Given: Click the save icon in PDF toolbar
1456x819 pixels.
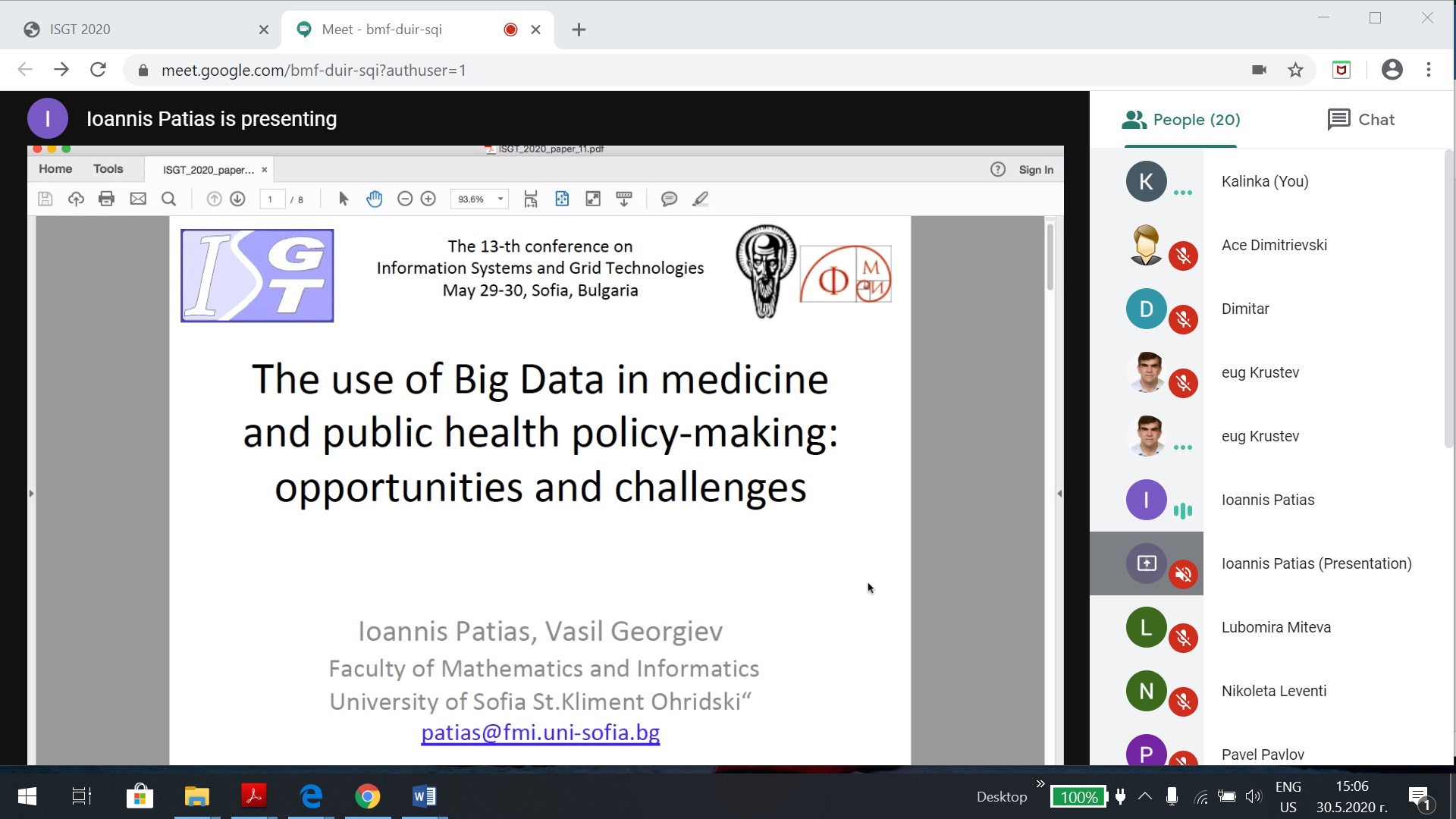Looking at the screenshot, I should pos(45,199).
